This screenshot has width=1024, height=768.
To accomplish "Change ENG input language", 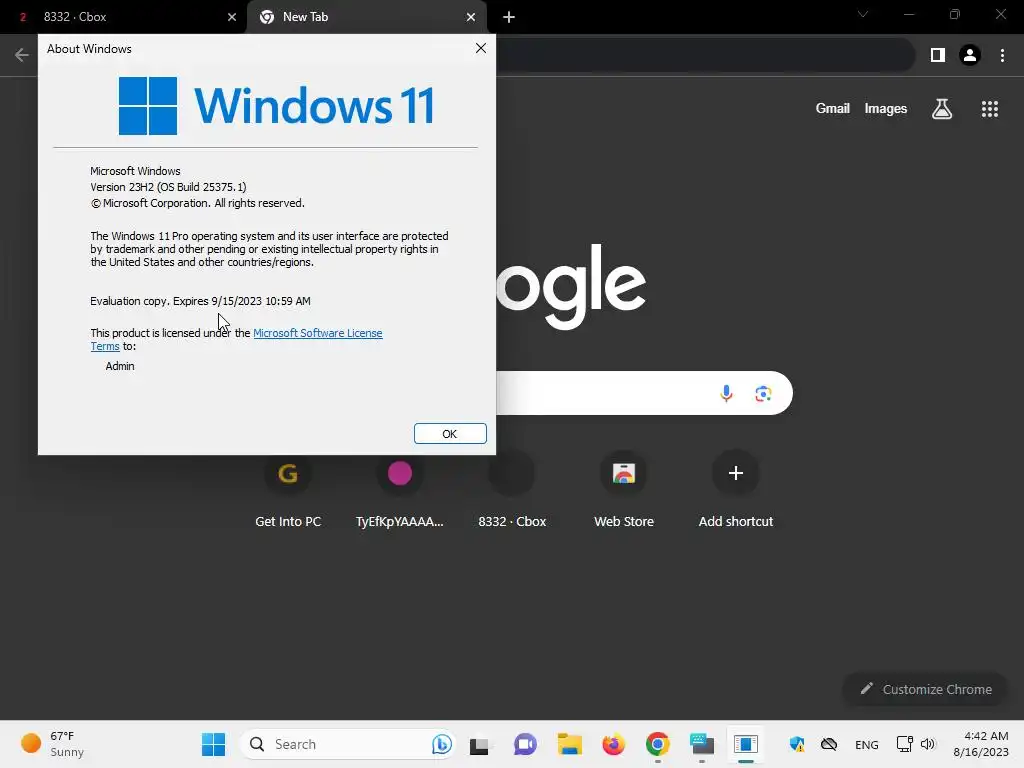I will (x=867, y=744).
